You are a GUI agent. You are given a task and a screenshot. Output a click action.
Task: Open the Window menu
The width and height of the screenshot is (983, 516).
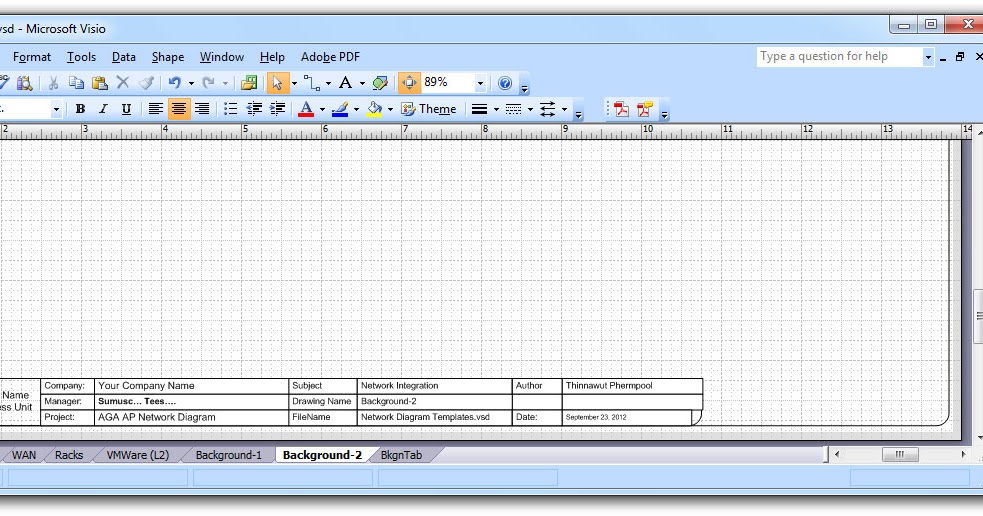click(x=221, y=57)
